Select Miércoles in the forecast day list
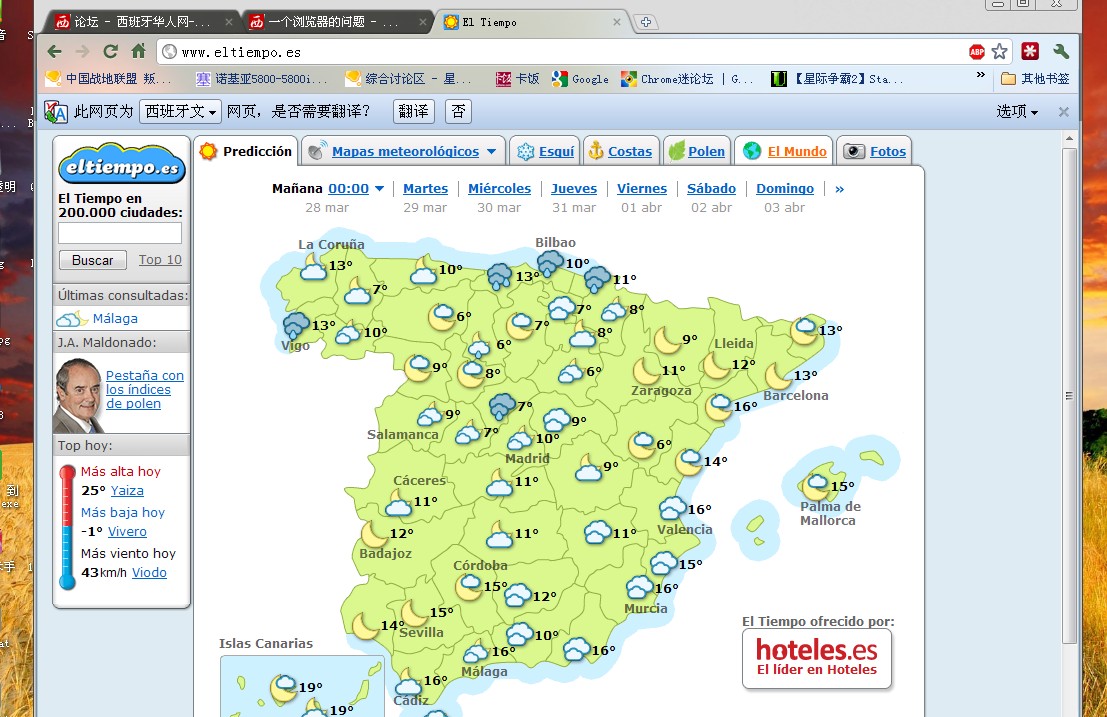This screenshot has height=717, width=1107. 499,189
